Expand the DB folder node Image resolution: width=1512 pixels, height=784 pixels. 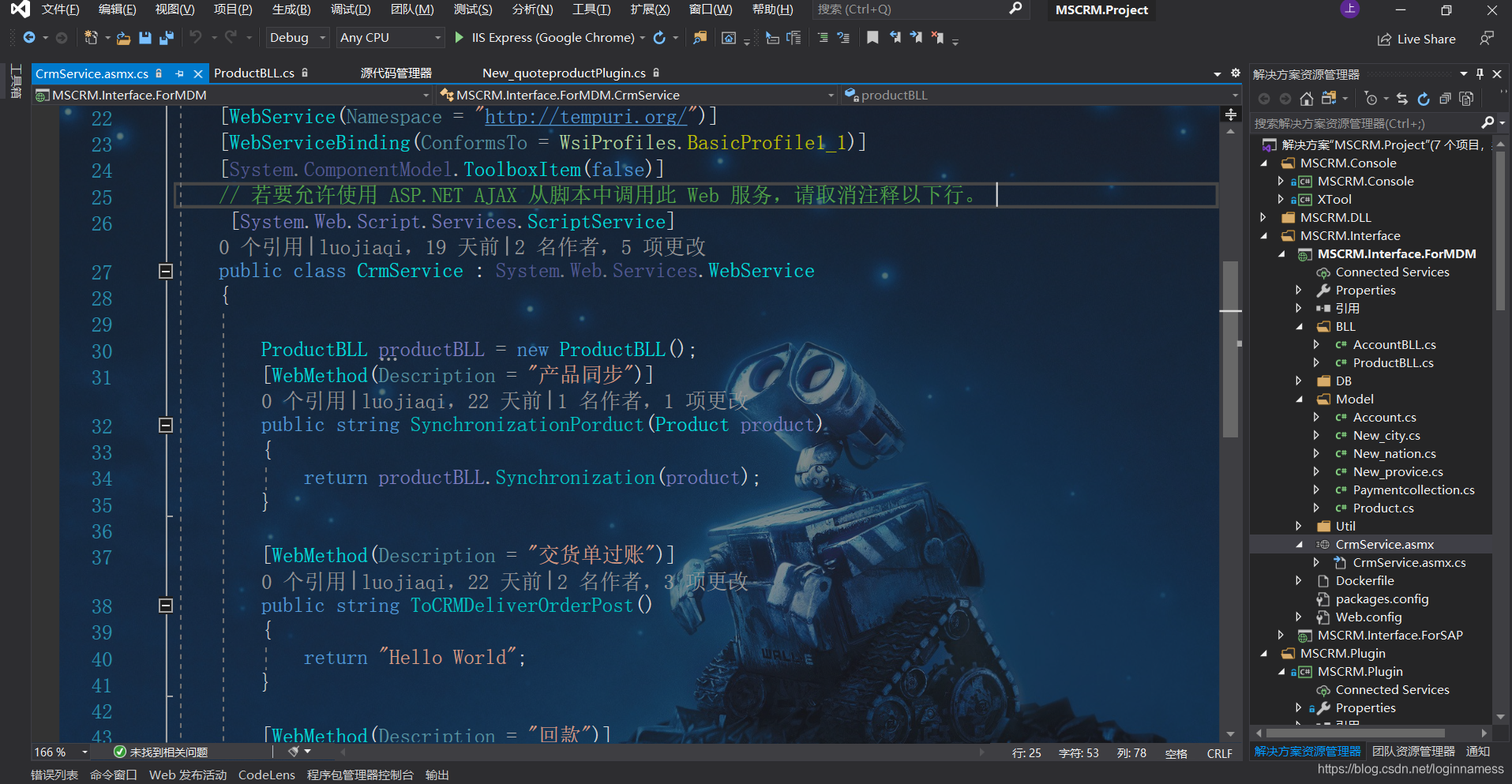pyautogui.click(x=1300, y=381)
